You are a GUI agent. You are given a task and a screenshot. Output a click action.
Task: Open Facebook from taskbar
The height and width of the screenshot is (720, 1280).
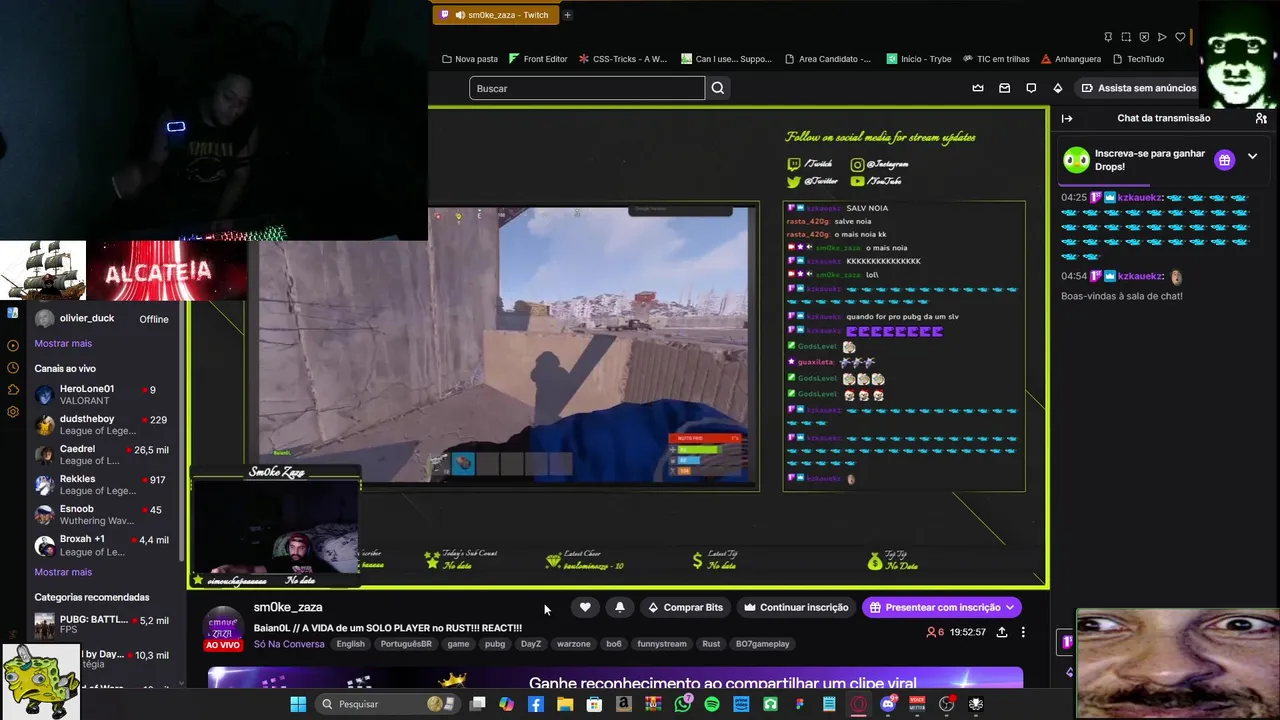tap(536, 704)
